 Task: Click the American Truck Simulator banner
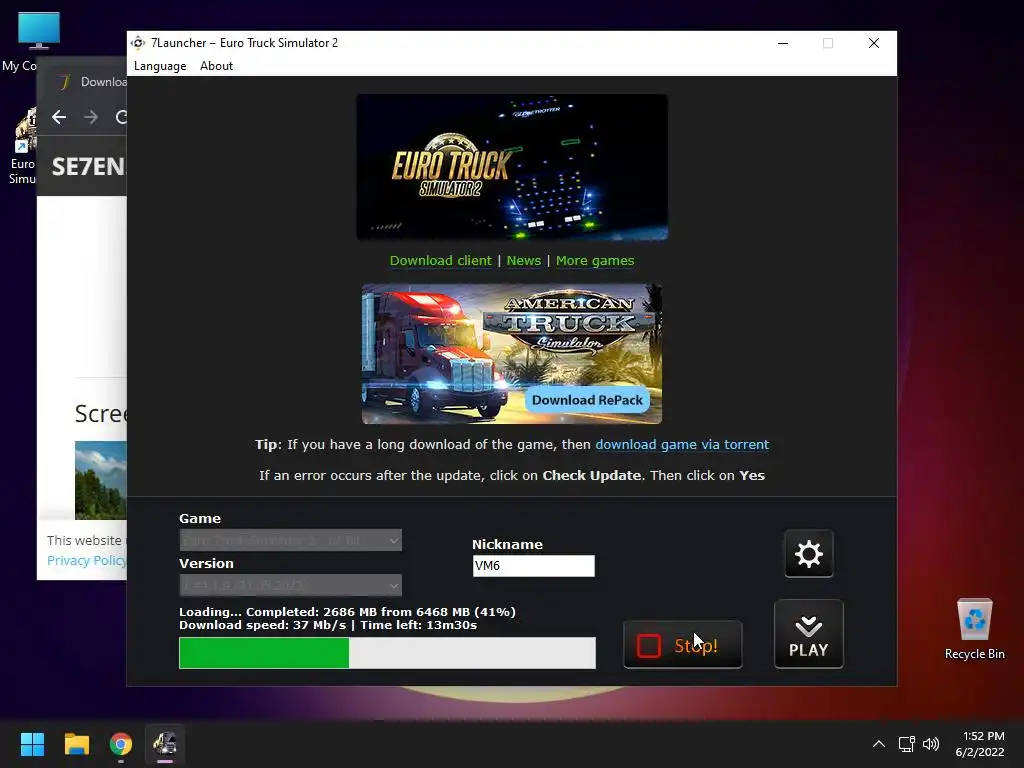click(x=512, y=353)
